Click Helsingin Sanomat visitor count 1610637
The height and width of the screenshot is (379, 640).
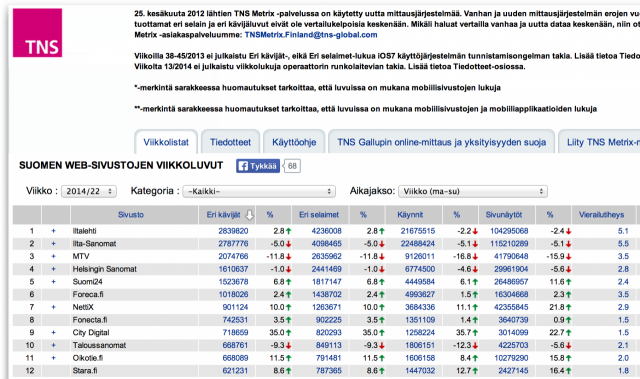point(233,269)
